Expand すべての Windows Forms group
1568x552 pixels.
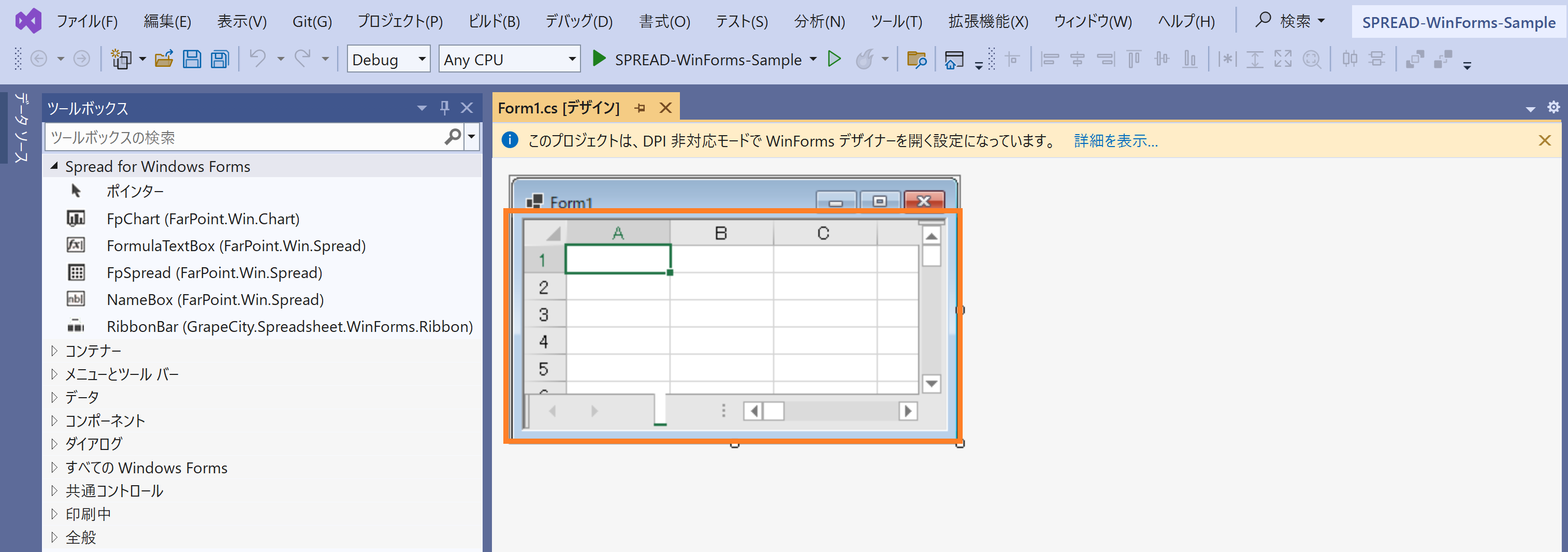54,468
